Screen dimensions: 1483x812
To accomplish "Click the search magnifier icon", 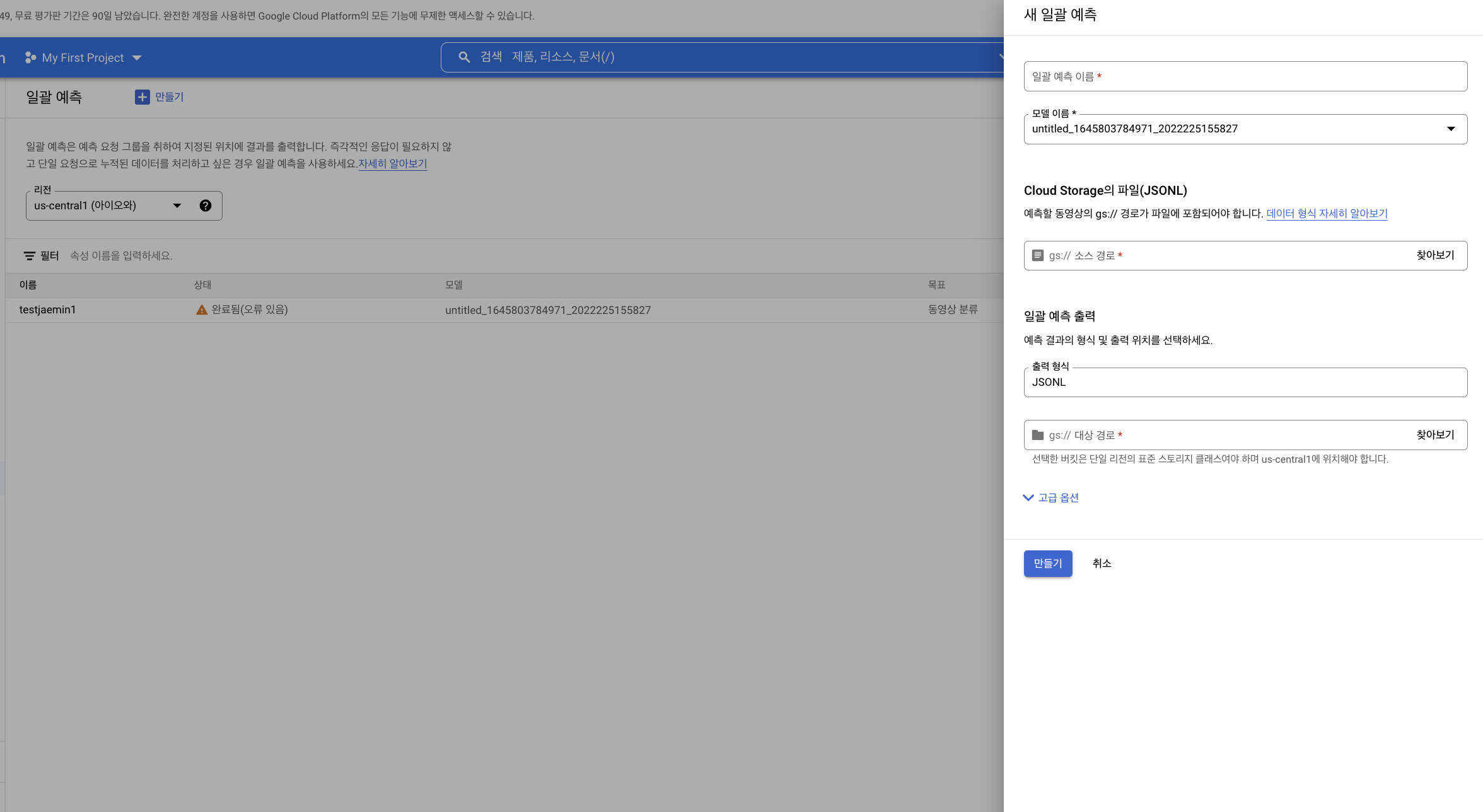I will [x=464, y=57].
